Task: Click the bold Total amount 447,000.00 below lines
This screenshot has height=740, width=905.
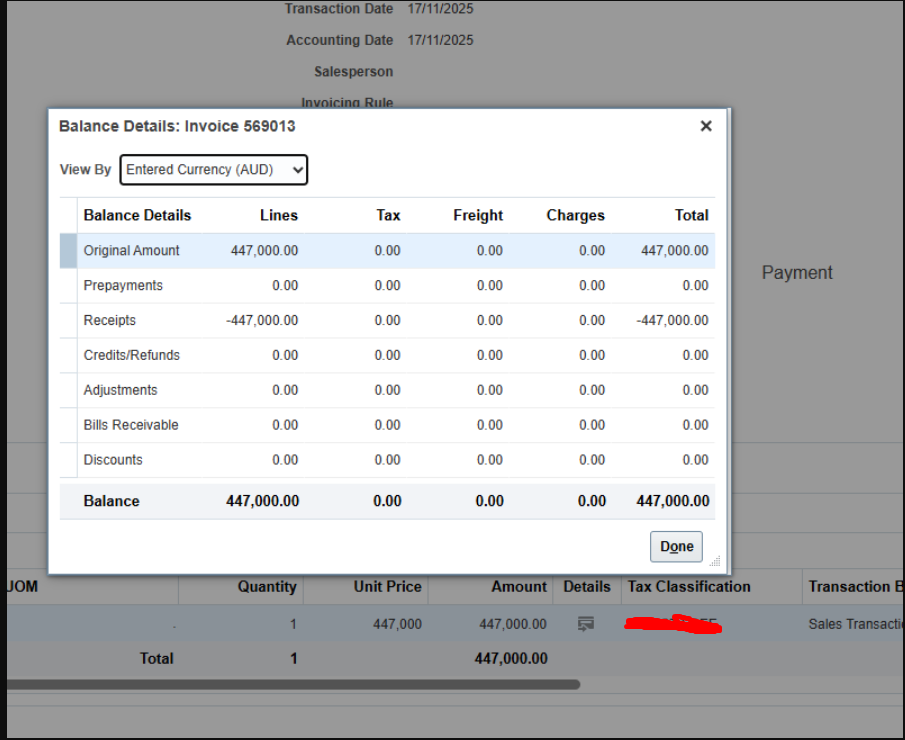Action: 511,659
